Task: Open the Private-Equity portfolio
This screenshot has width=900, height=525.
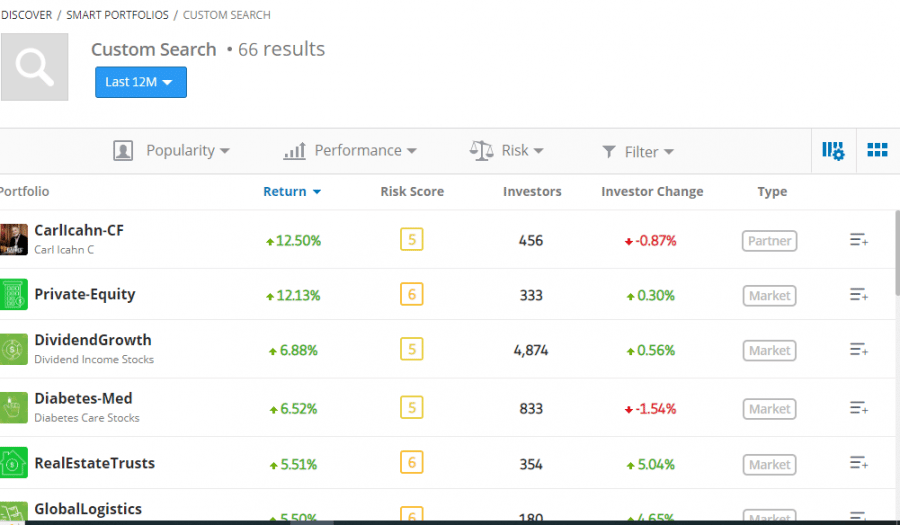Action: [x=84, y=295]
